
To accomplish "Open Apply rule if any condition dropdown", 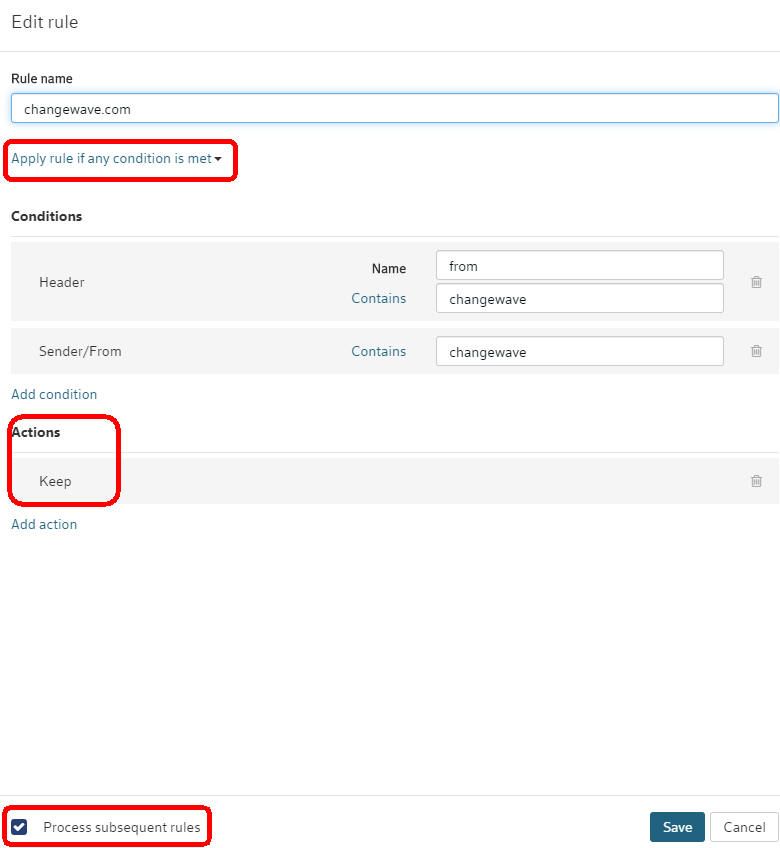I will tap(116, 158).
